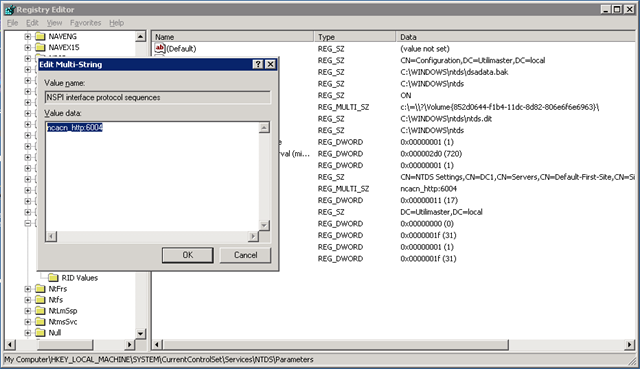Cancel the multi-string edit

[245, 255]
